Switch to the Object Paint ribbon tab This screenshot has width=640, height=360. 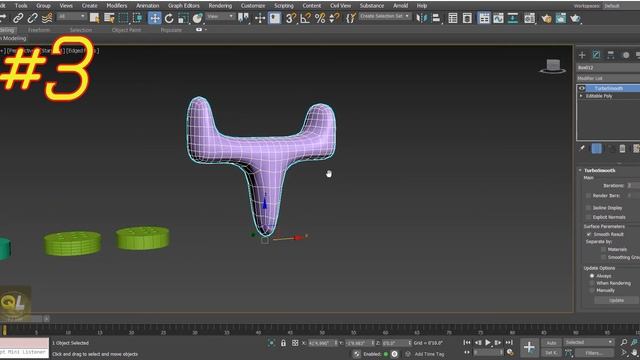click(x=126, y=30)
